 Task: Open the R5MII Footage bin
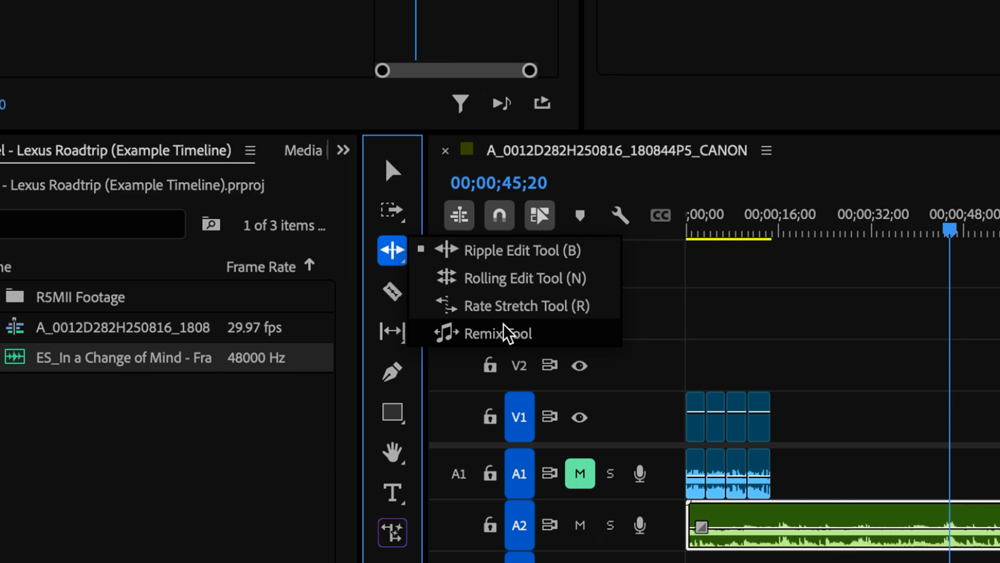tap(80, 297)
